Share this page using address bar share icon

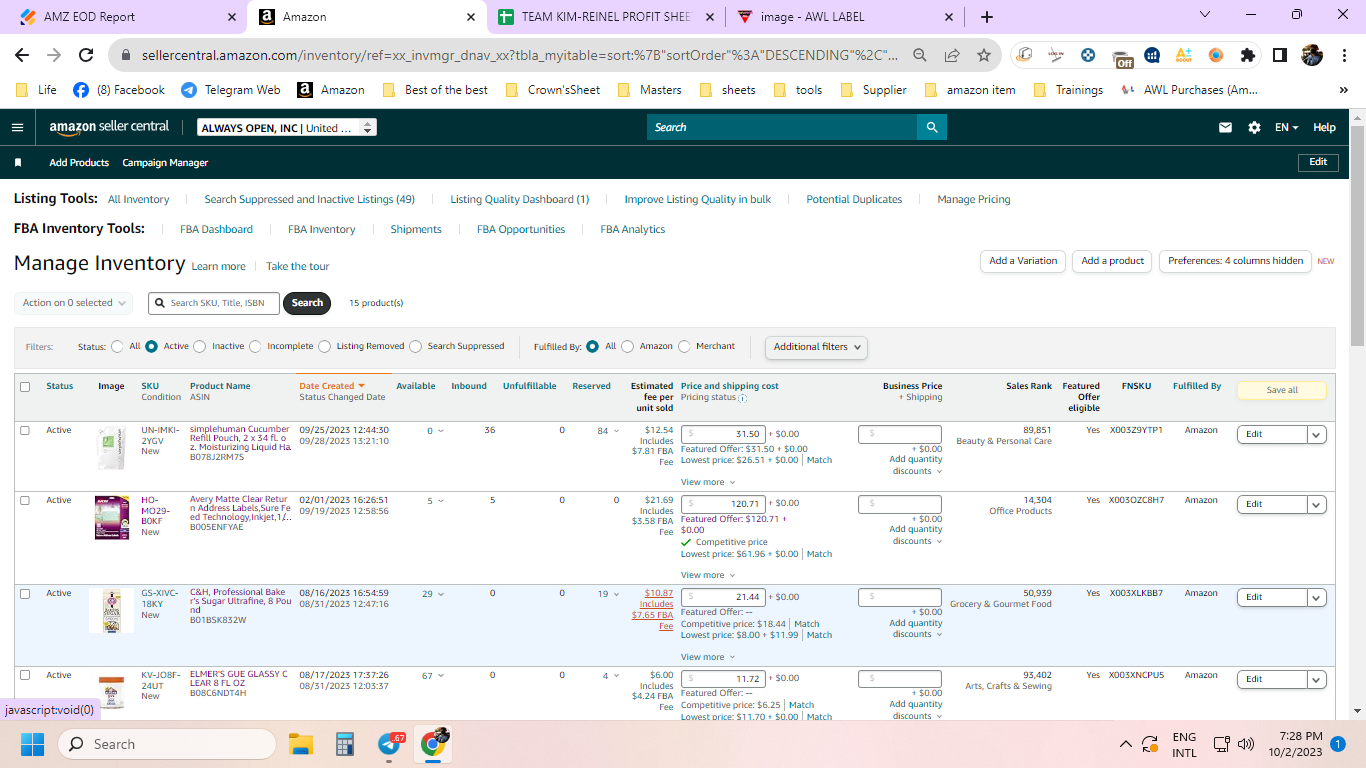[952, 55]
